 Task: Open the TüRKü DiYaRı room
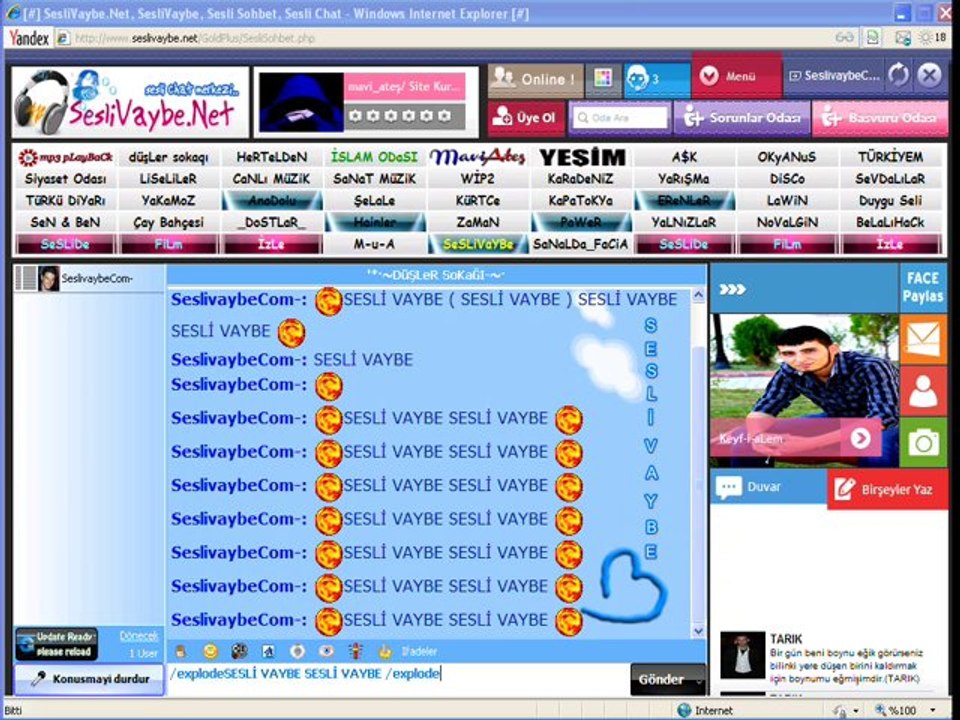click(65, 201)
